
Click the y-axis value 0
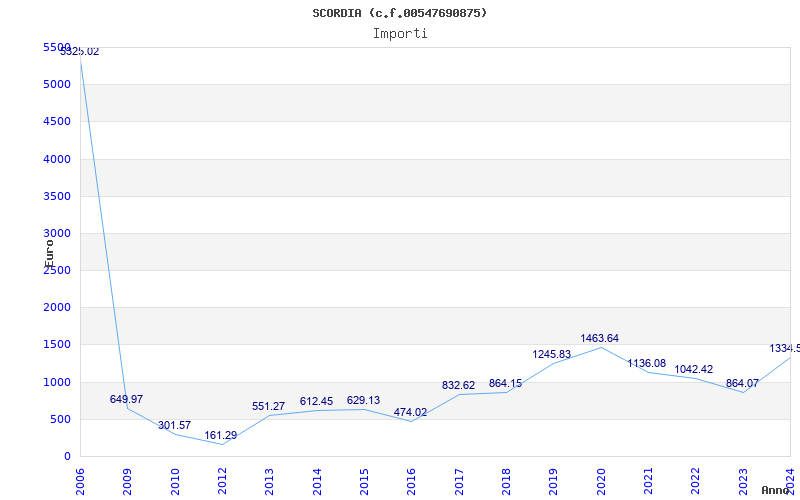[67, 457]
